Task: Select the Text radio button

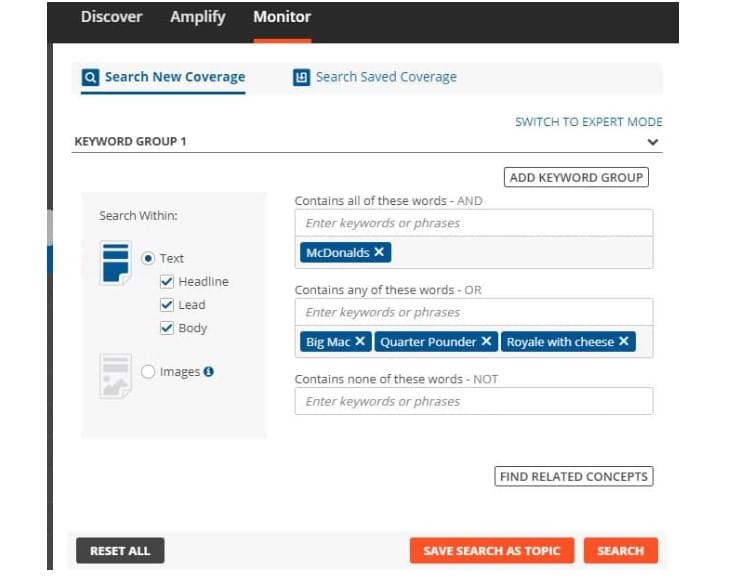Action: tap(148, 258)
